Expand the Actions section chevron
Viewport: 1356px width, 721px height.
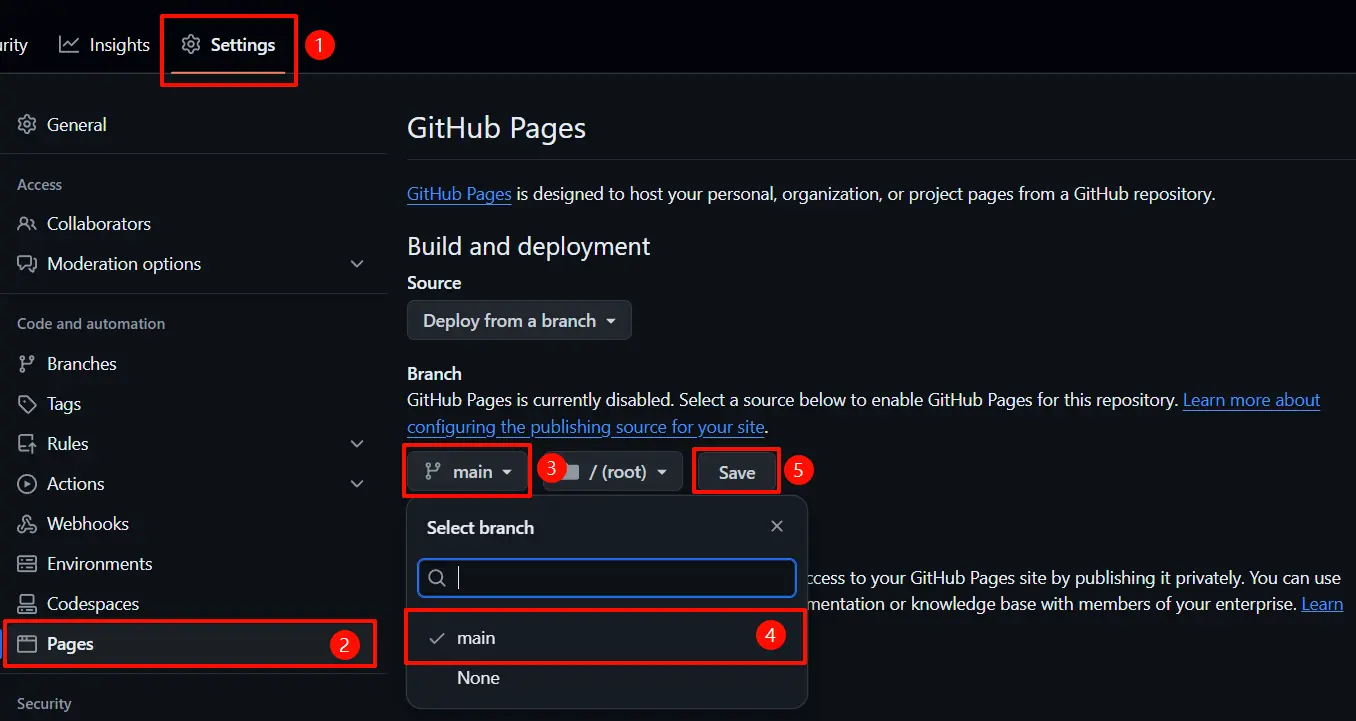click(357, 484)
